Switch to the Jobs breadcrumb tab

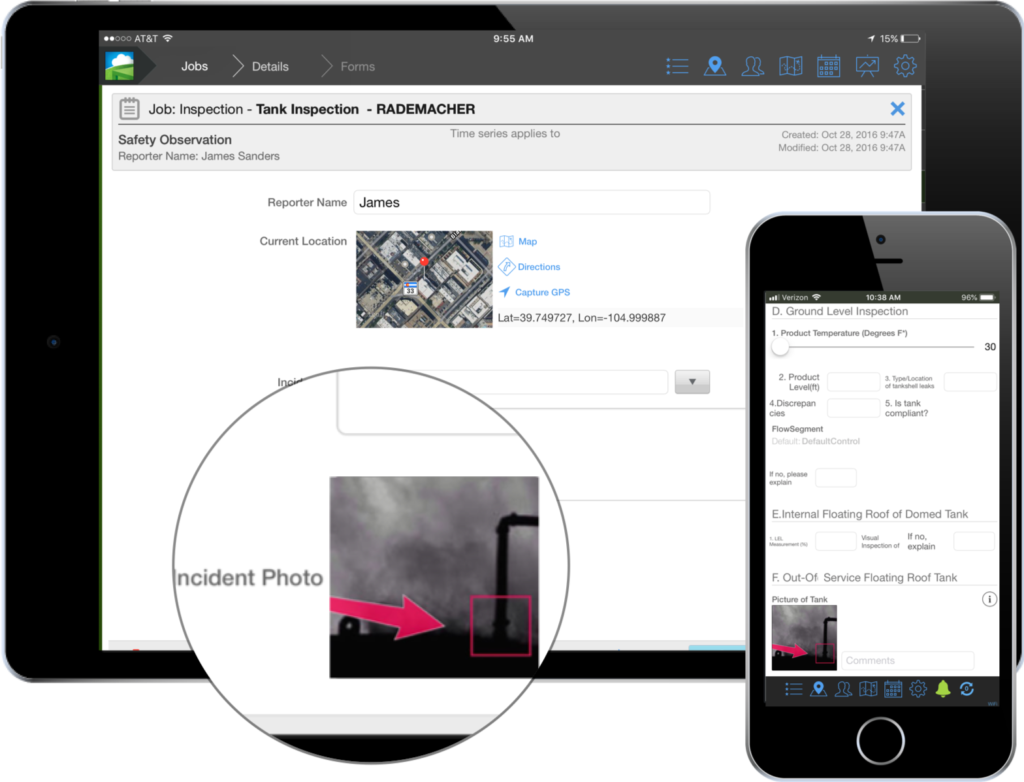tap(194, 66)
